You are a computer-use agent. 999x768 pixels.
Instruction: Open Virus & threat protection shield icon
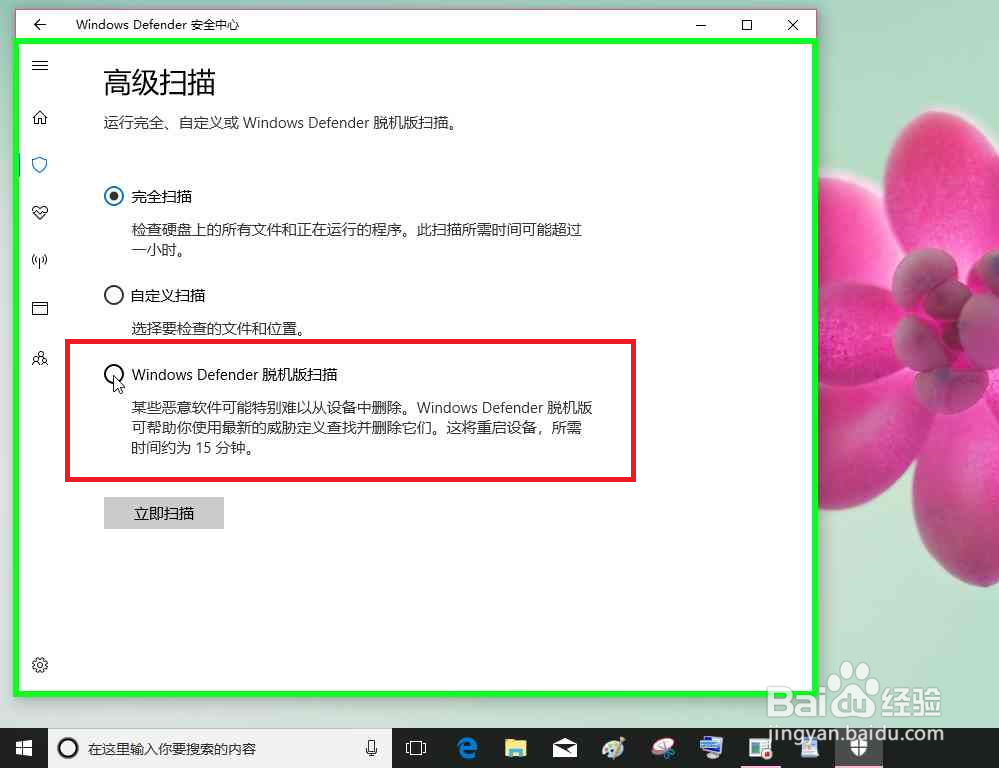(x=40, y=165)
